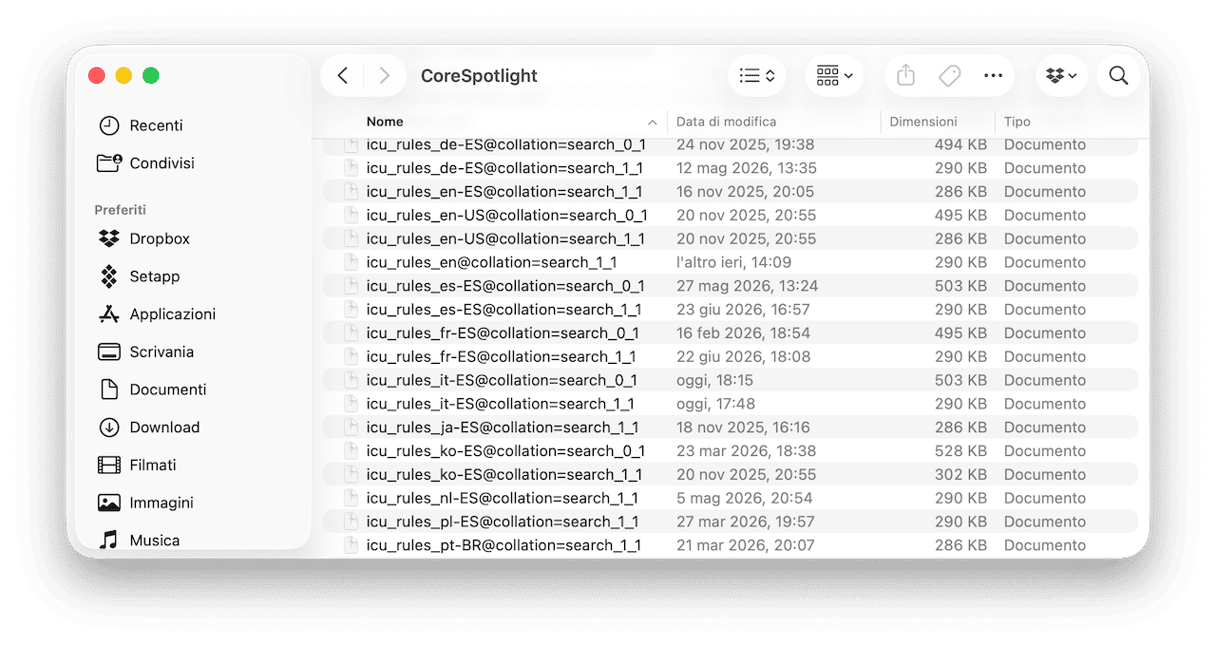Open the ellipsis More actions menu
The image size is (1216, 646).
click(x=993, y=76)
